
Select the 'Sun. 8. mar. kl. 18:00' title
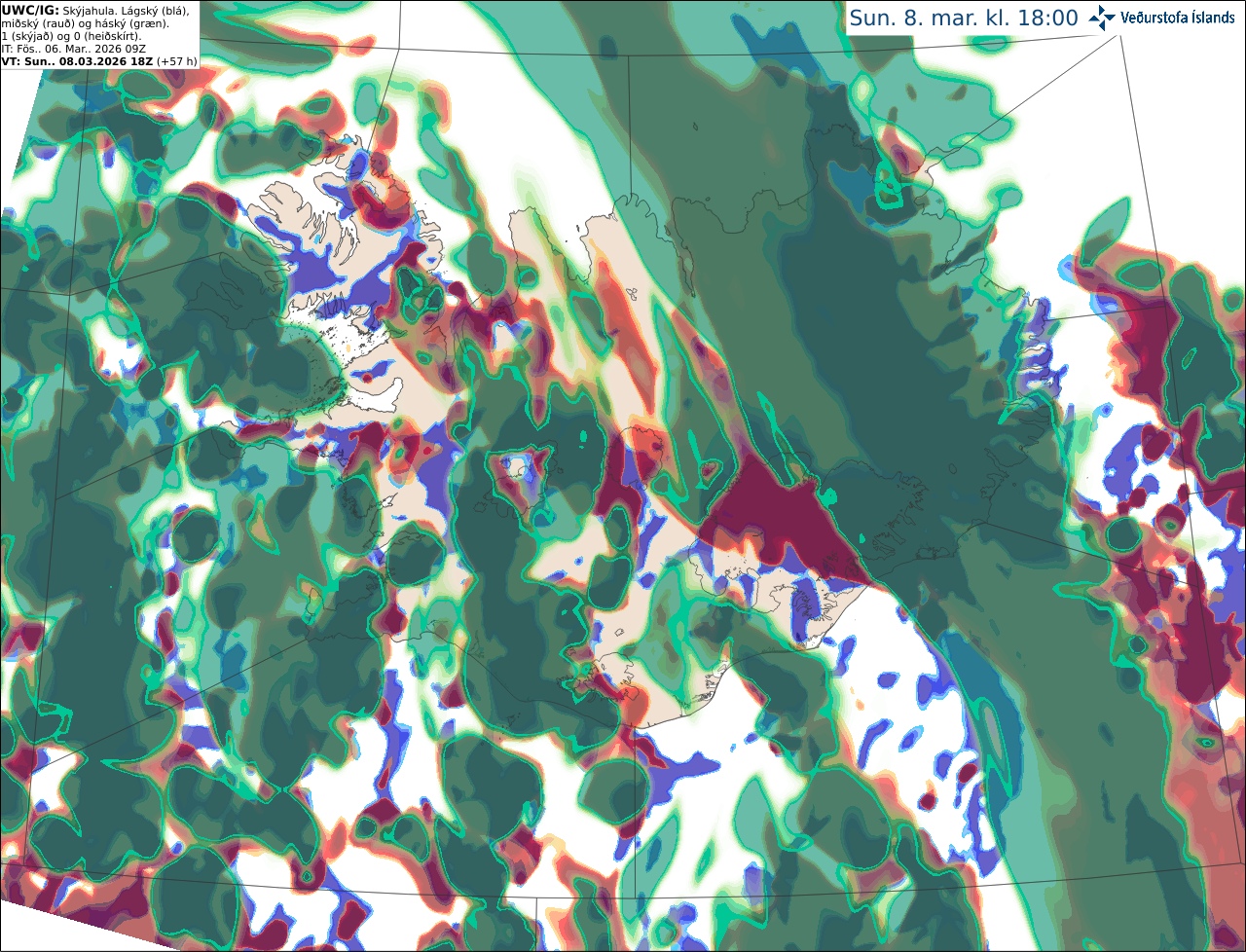click(964, 18)
